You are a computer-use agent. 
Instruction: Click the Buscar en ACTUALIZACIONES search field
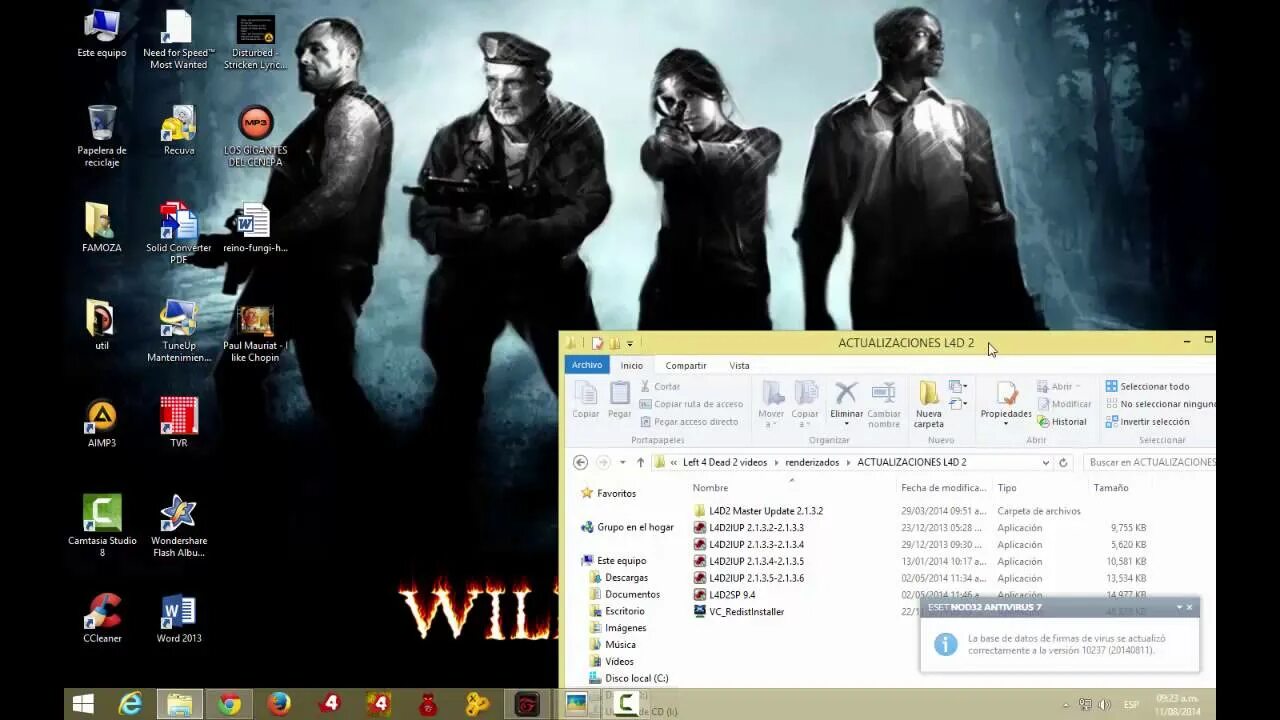point(1150,463)
